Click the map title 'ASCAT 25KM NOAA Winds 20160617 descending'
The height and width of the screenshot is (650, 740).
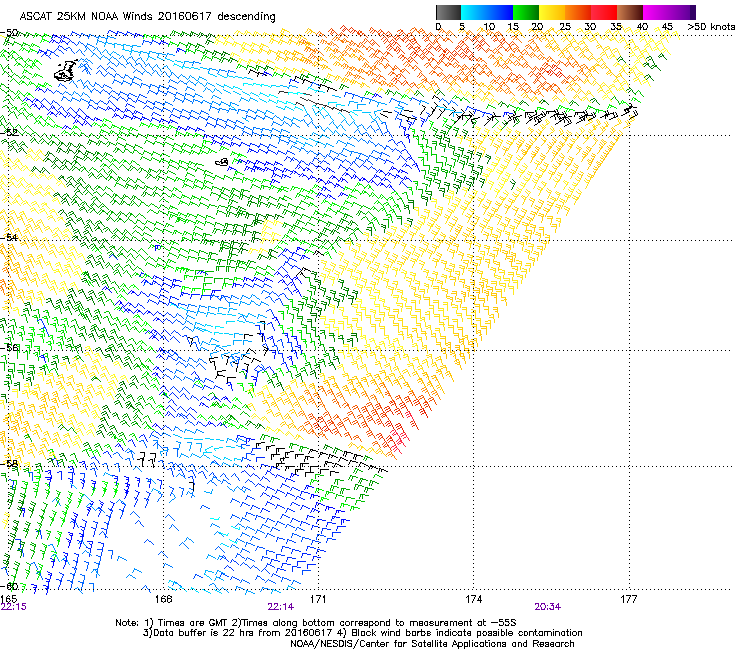click(147, 17)
